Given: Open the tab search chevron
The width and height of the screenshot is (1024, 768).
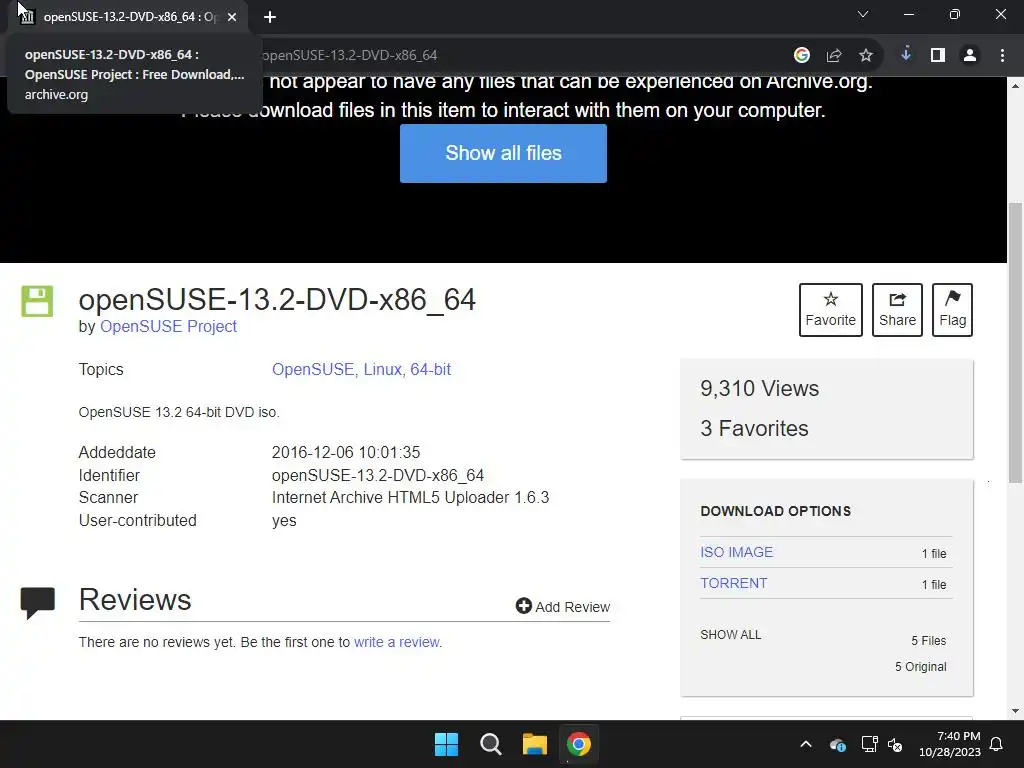Looking at the screenshot, I should 863,14.
